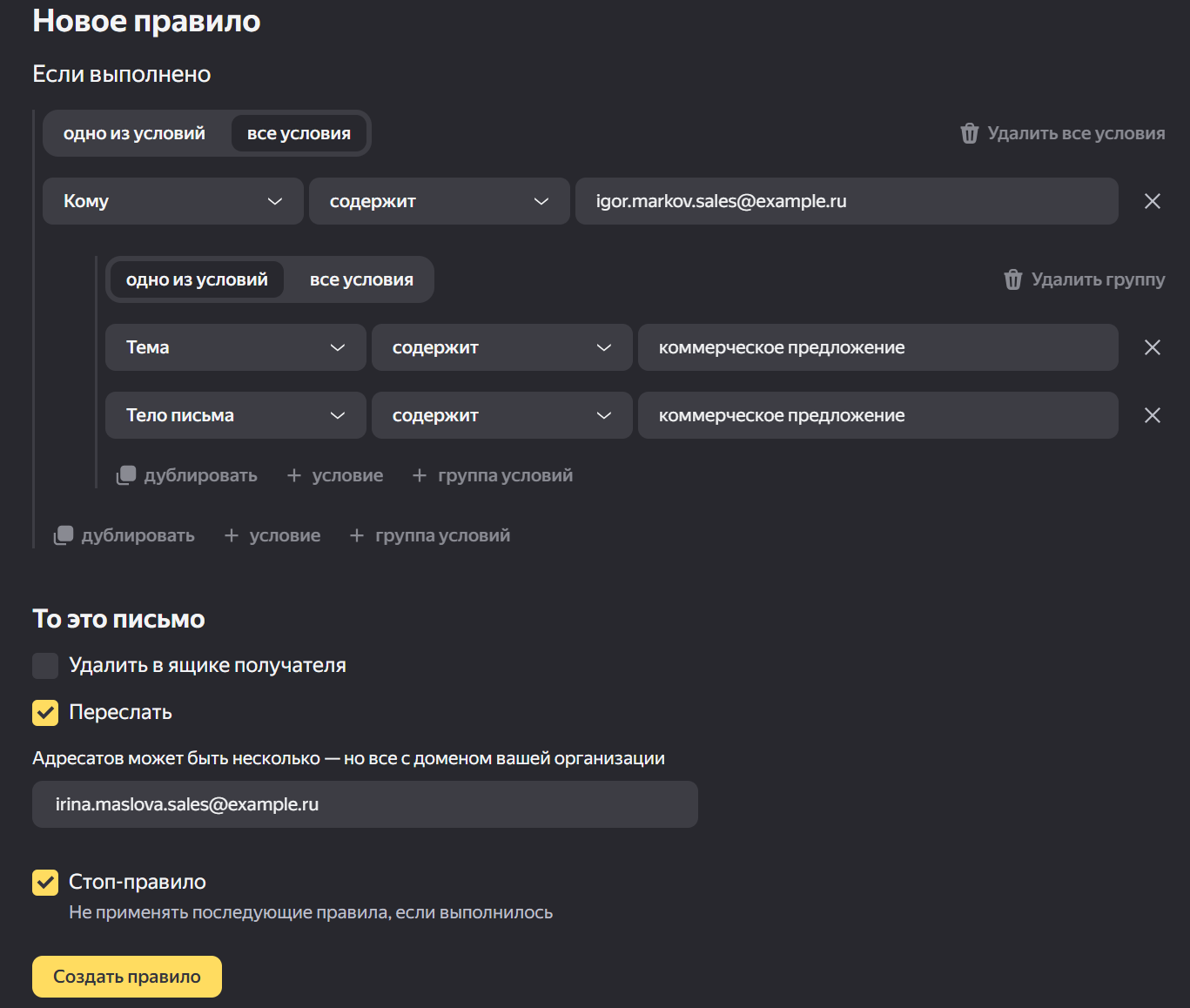Expand the Тема field selector
The image size is (1190, 1008).
tap(235, 347)
